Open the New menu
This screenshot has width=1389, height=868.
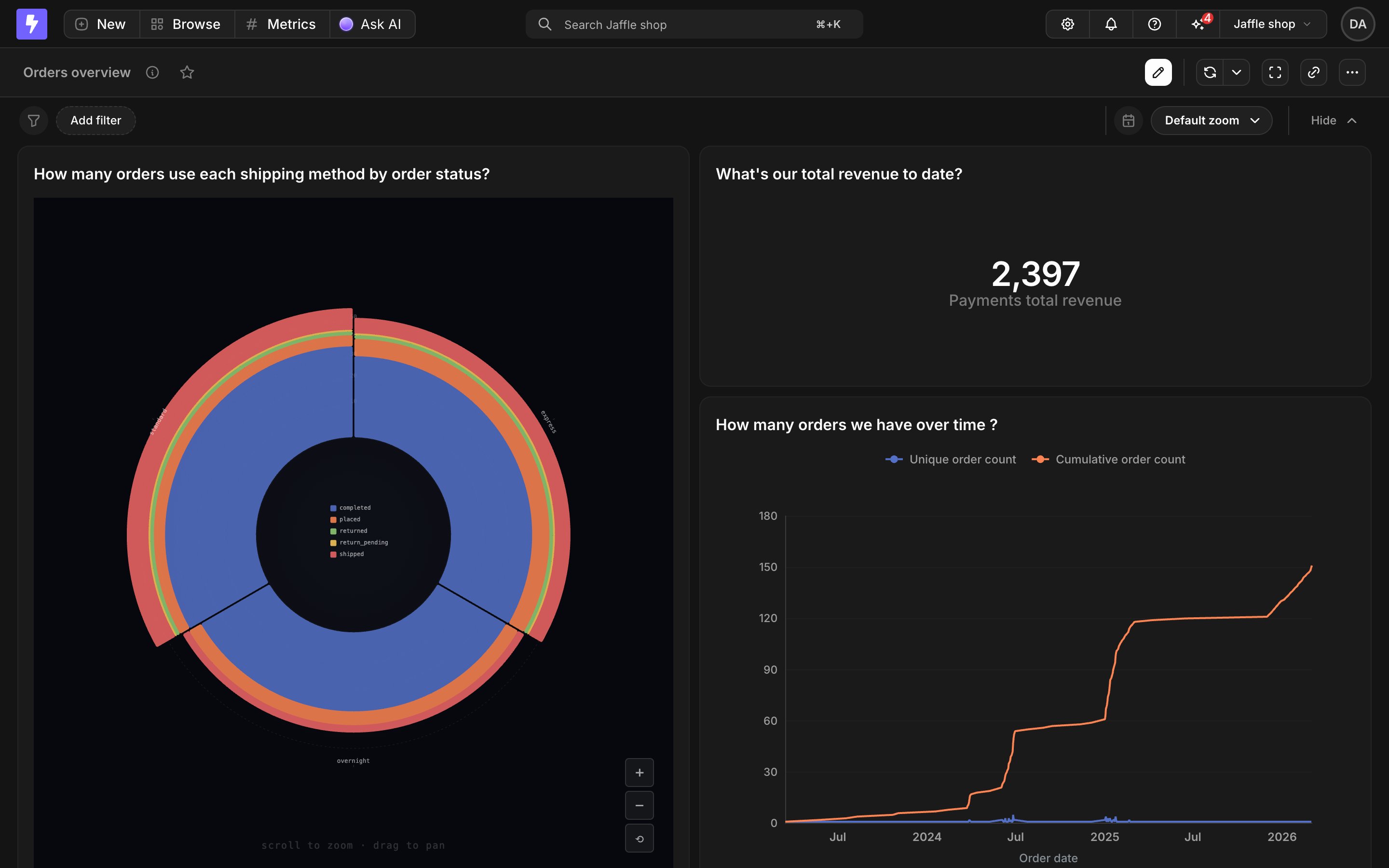pos(101,24)
